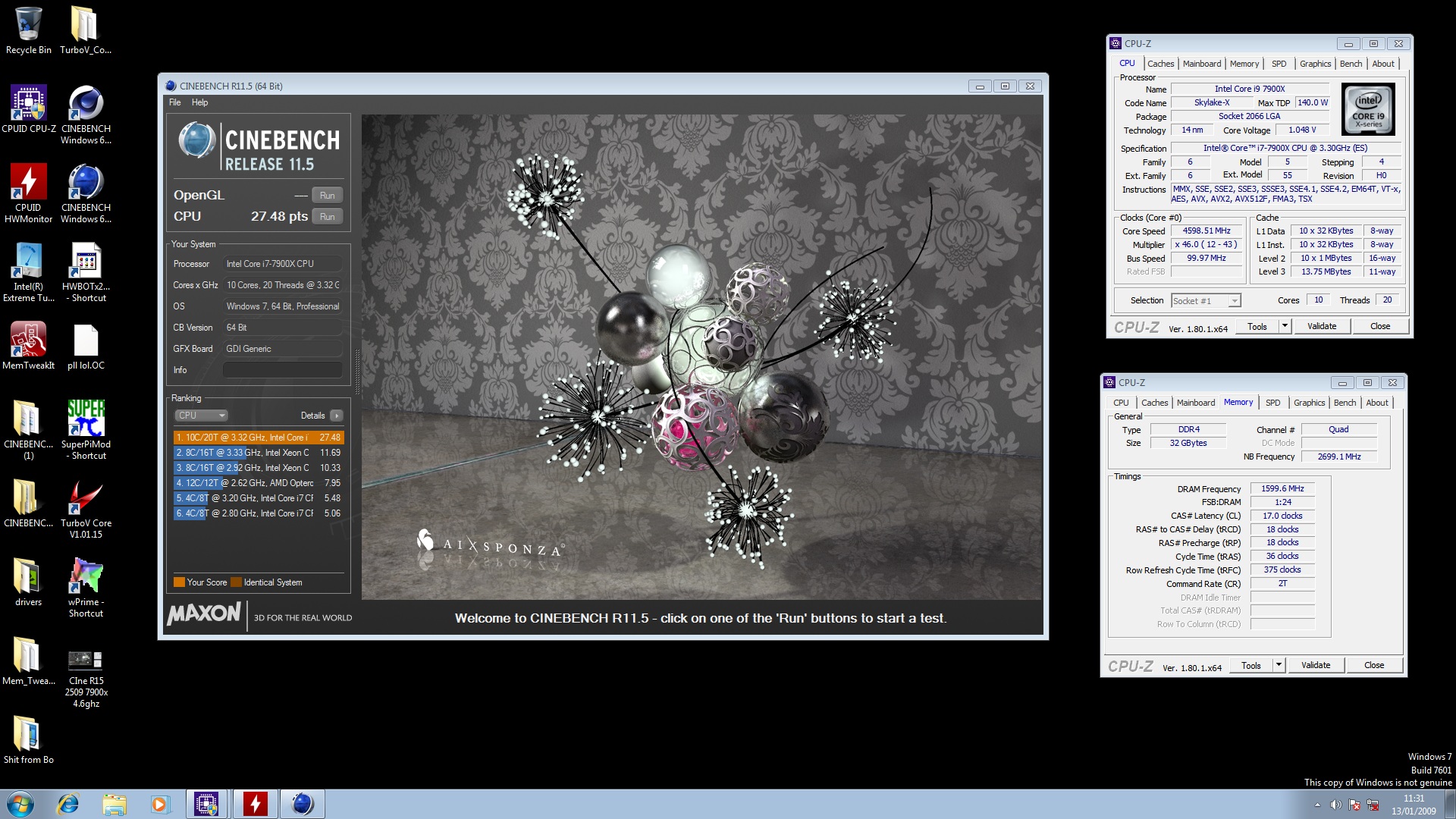Screen dimensions: 1456x819
Task: Open the 'Shit from Bo' folder icon
Action: (x=29, y=740)
